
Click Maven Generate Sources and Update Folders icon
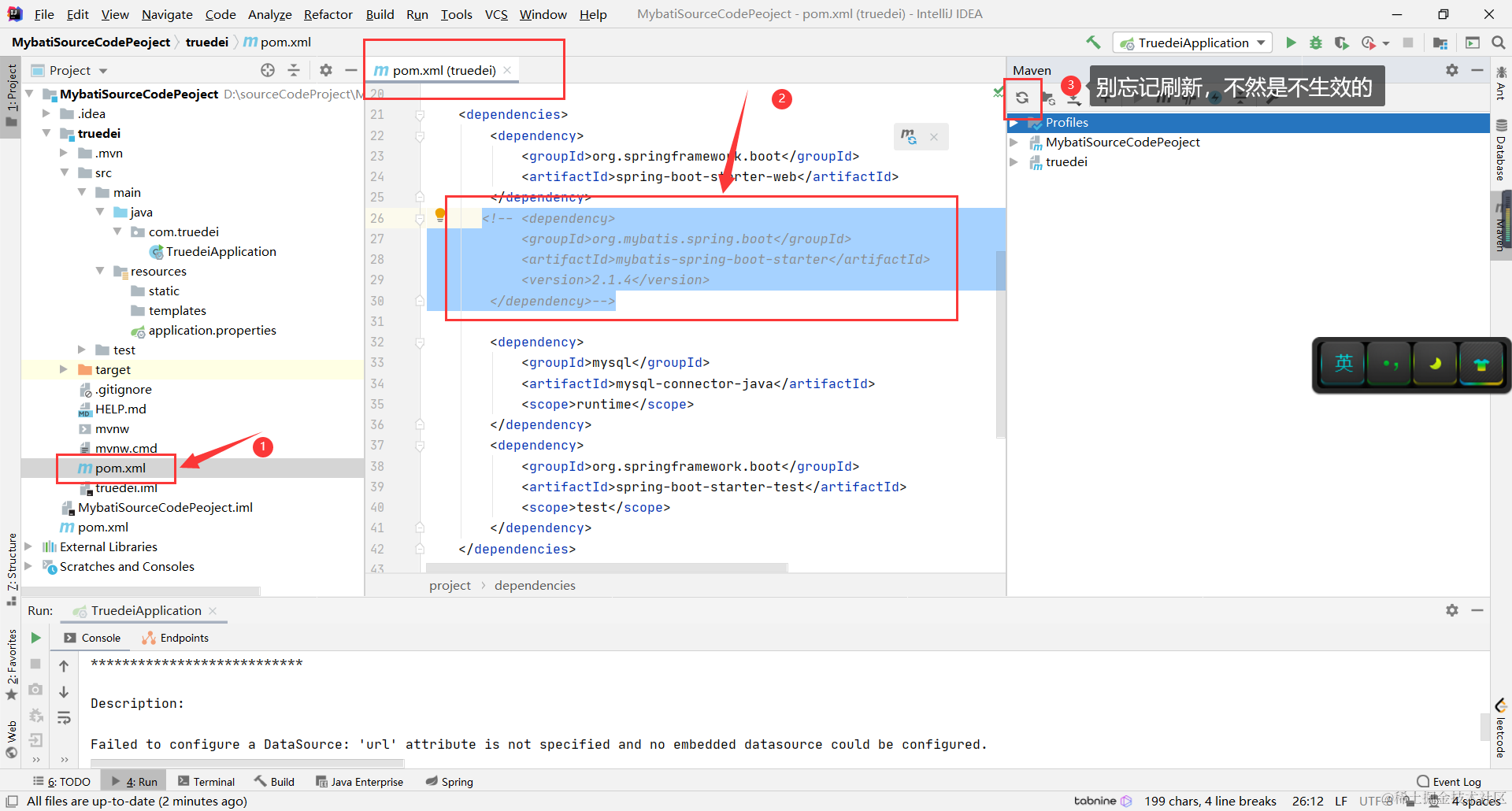1048,98
